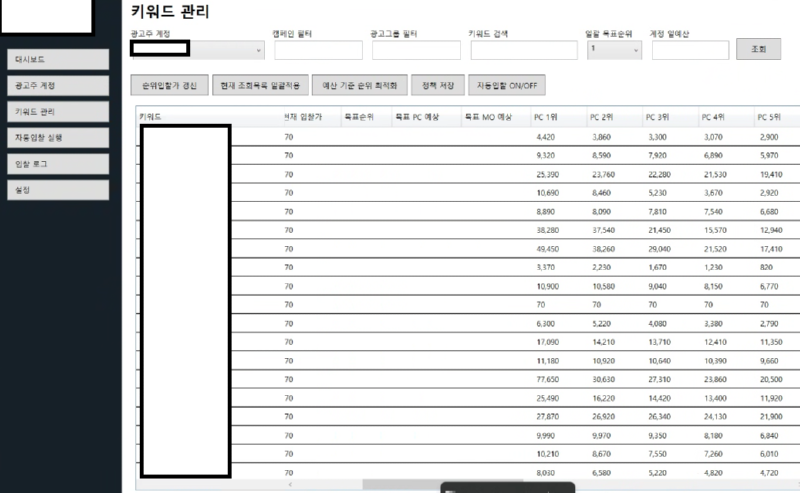Click the PC 3위 column header
The height and width of the screenshot is (493, 800).
pos(670,117)
